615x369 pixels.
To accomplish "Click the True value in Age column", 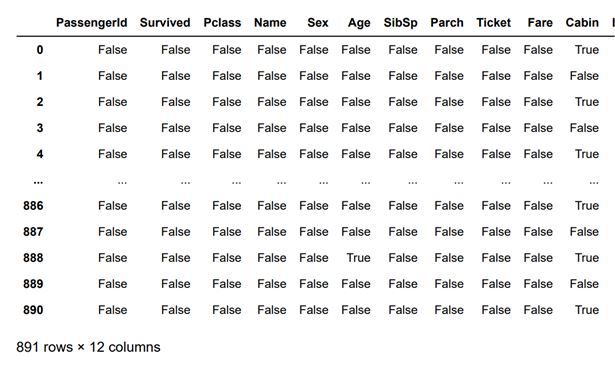I will coord(358,258).
